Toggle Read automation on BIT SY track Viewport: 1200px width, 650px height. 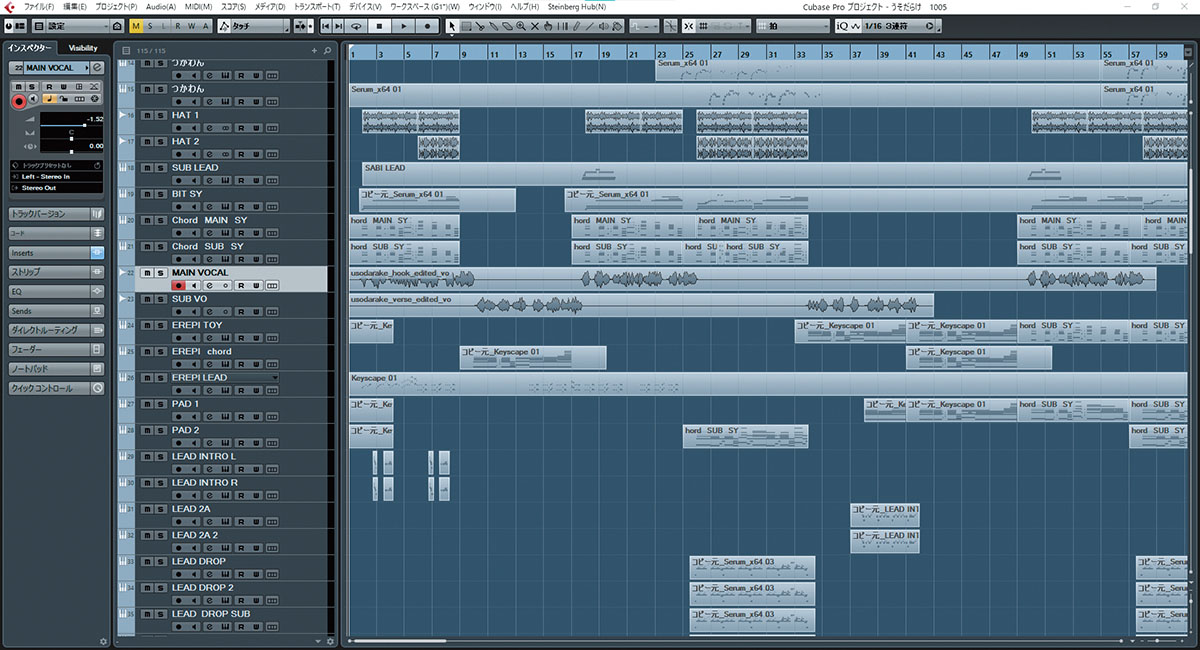tap(241, 206)
